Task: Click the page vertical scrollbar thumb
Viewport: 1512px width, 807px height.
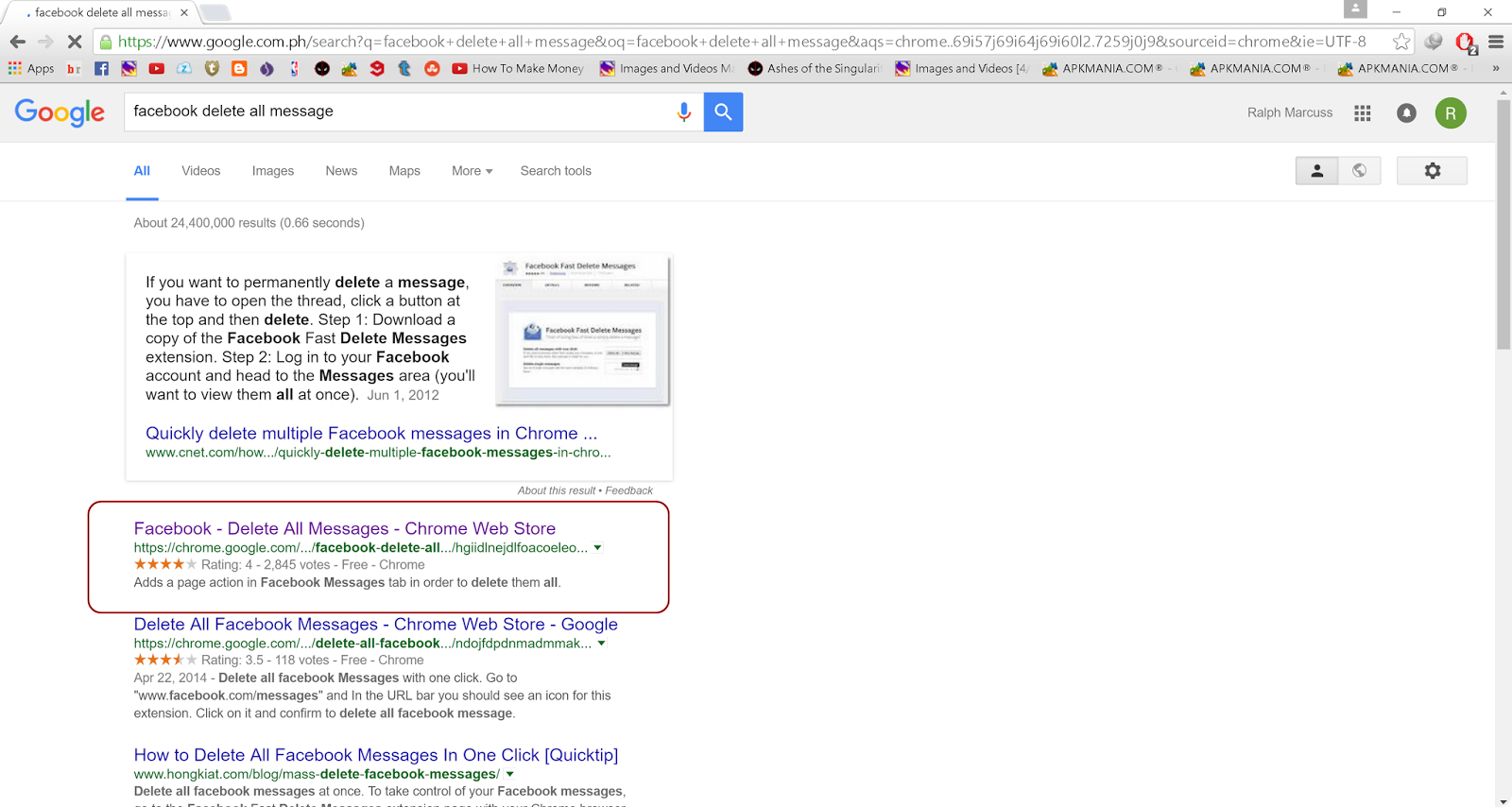Action: pyautogui.click(x=1503, y=225)
